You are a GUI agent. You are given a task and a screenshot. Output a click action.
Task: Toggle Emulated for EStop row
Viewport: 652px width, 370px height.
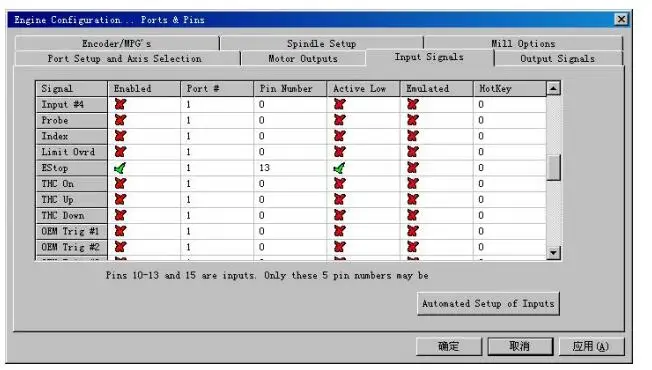tap(413, 168)
